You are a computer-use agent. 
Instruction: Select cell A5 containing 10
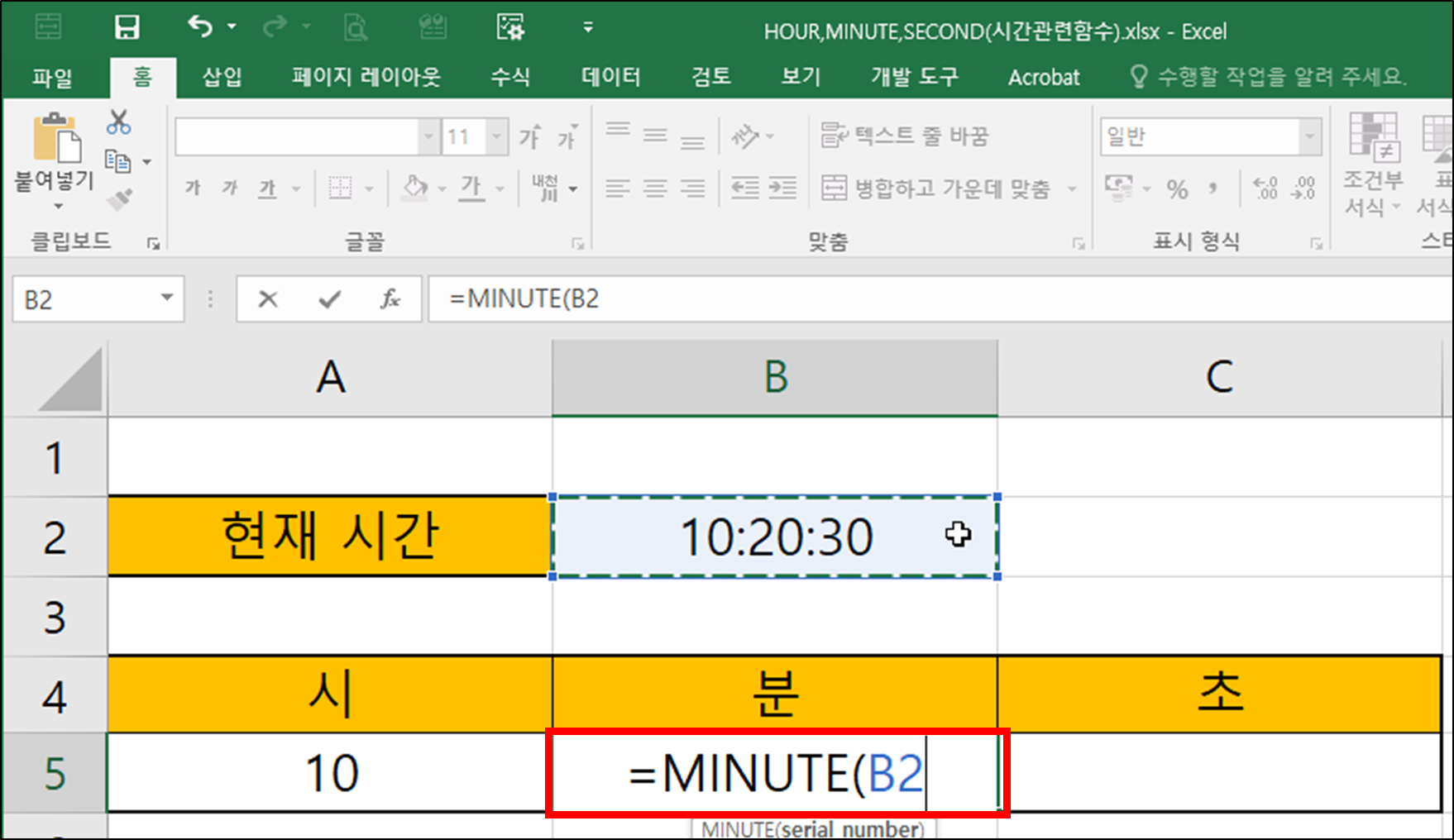click(331, 774)
